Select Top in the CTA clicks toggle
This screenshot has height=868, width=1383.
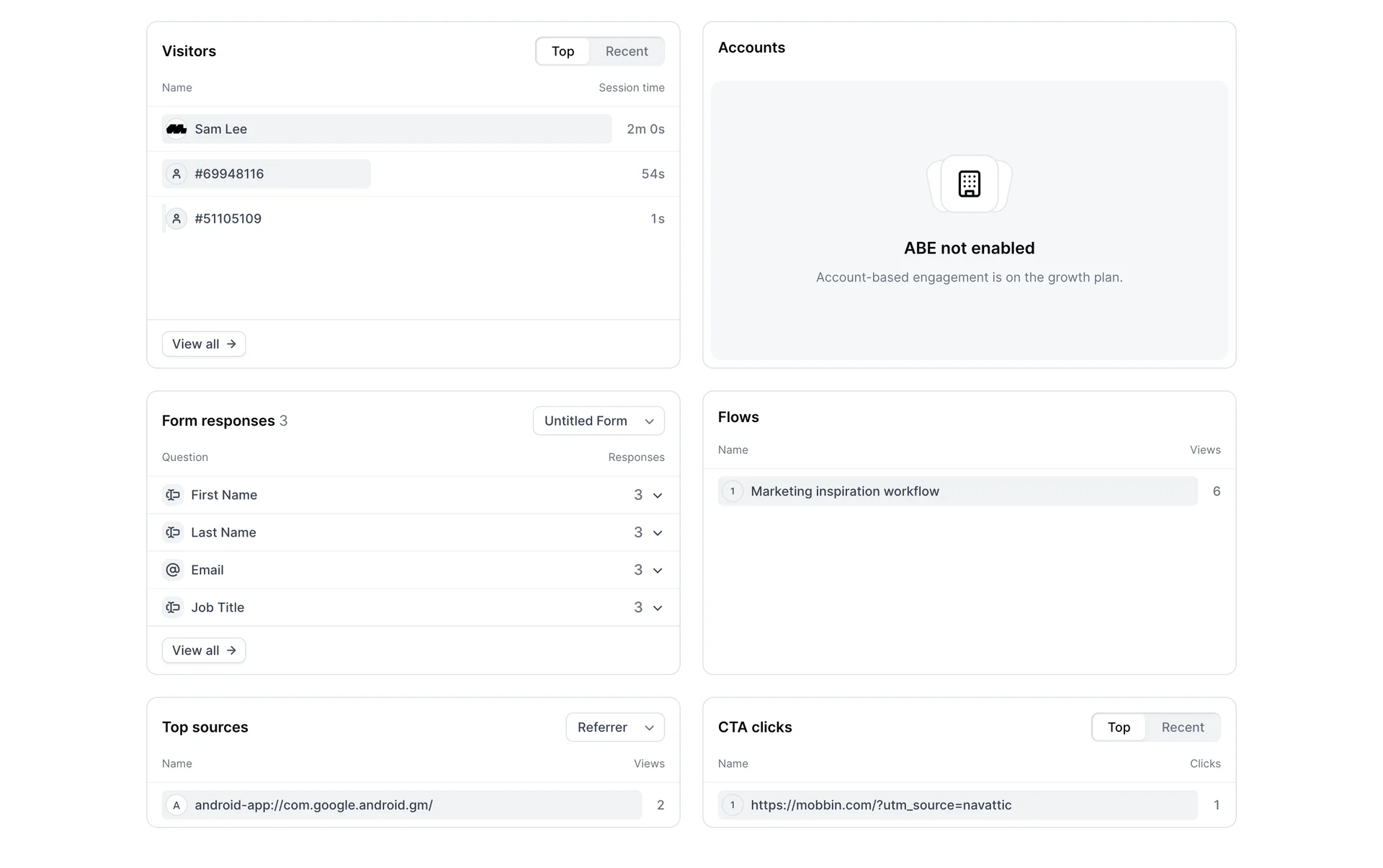click(1119, 727)
